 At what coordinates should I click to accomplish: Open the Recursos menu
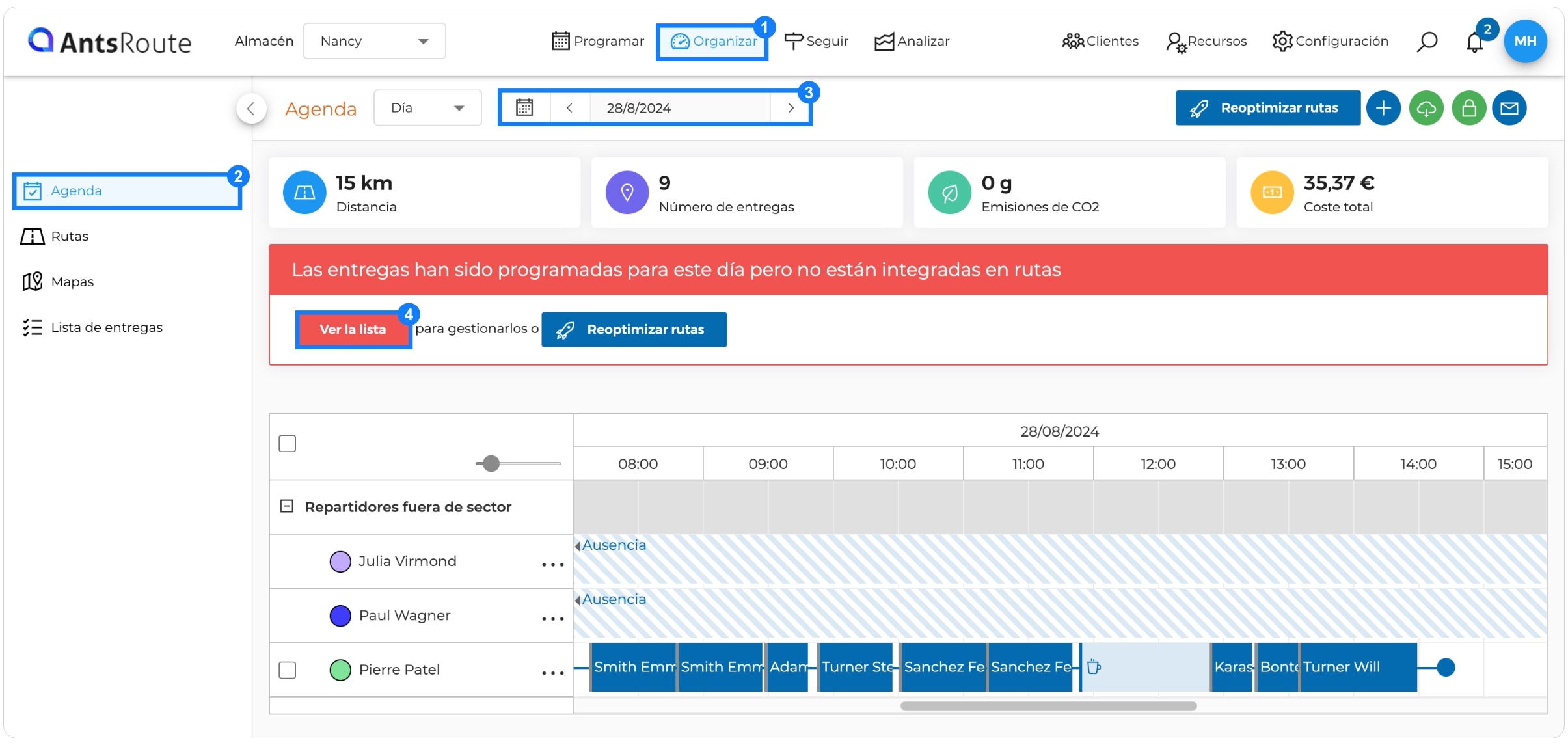point(1206,41)
